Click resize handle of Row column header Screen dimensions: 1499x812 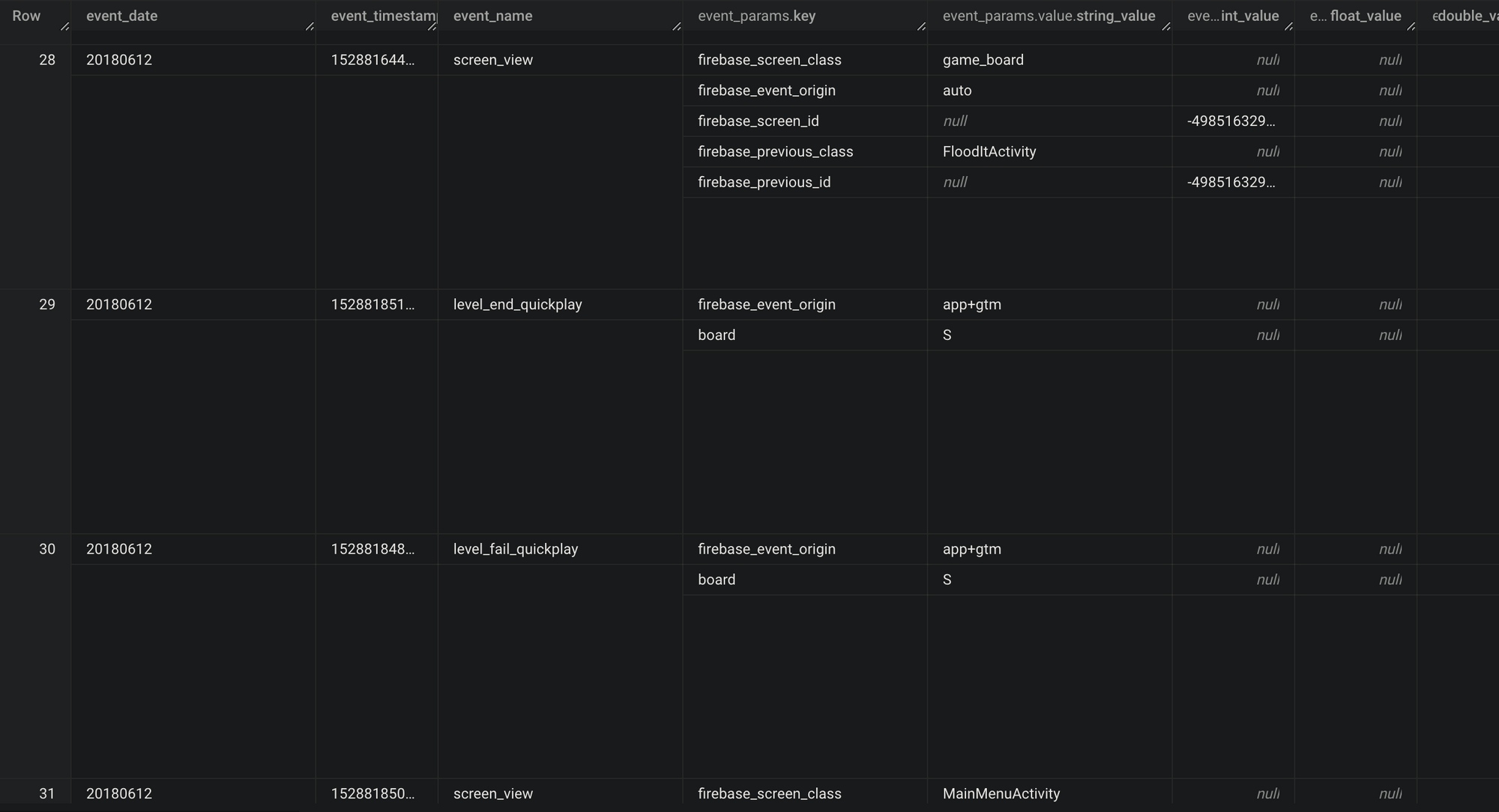[x=64, y=26]
